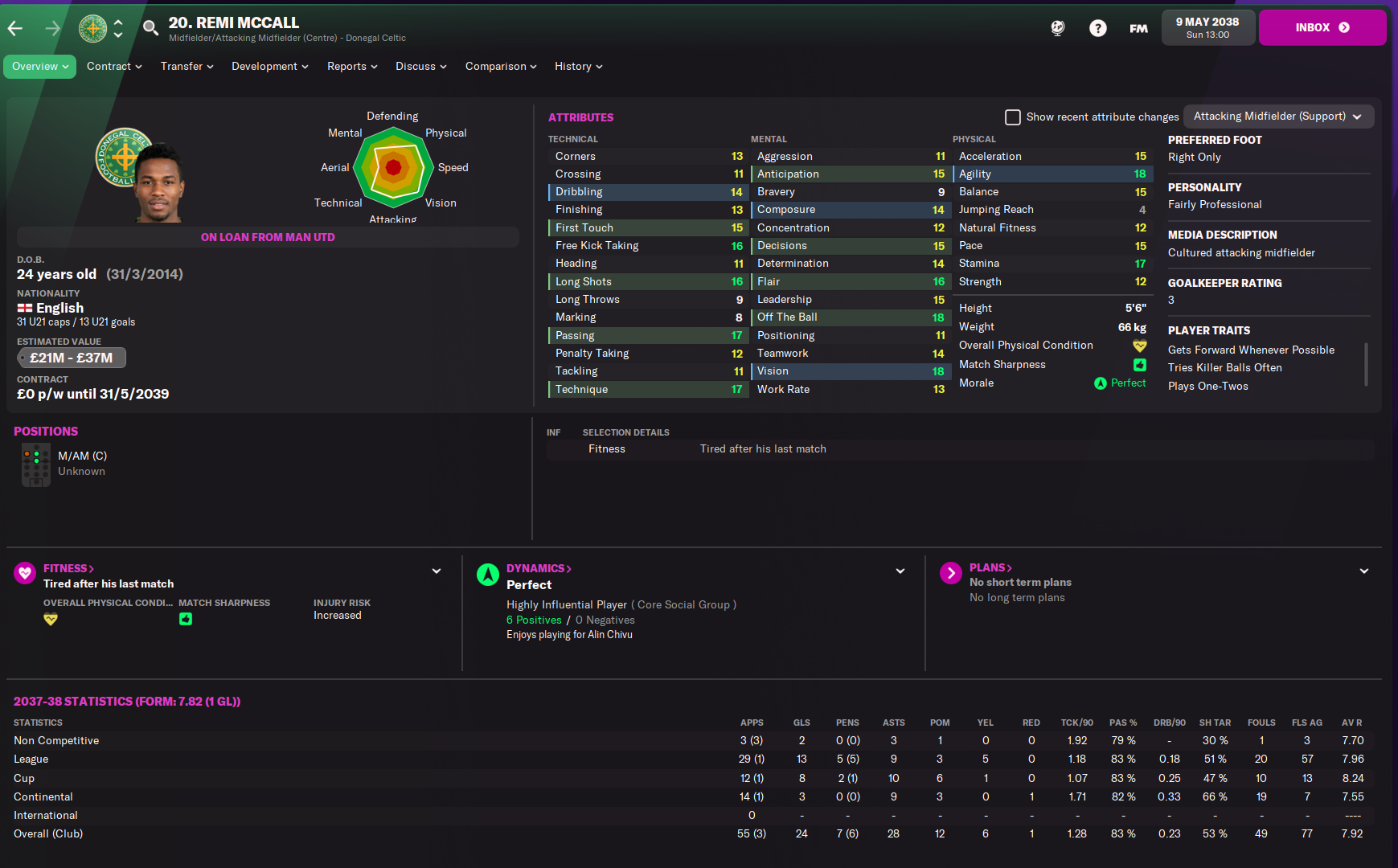
Task: Click the 6 Positives link
Action: [534, 620]
